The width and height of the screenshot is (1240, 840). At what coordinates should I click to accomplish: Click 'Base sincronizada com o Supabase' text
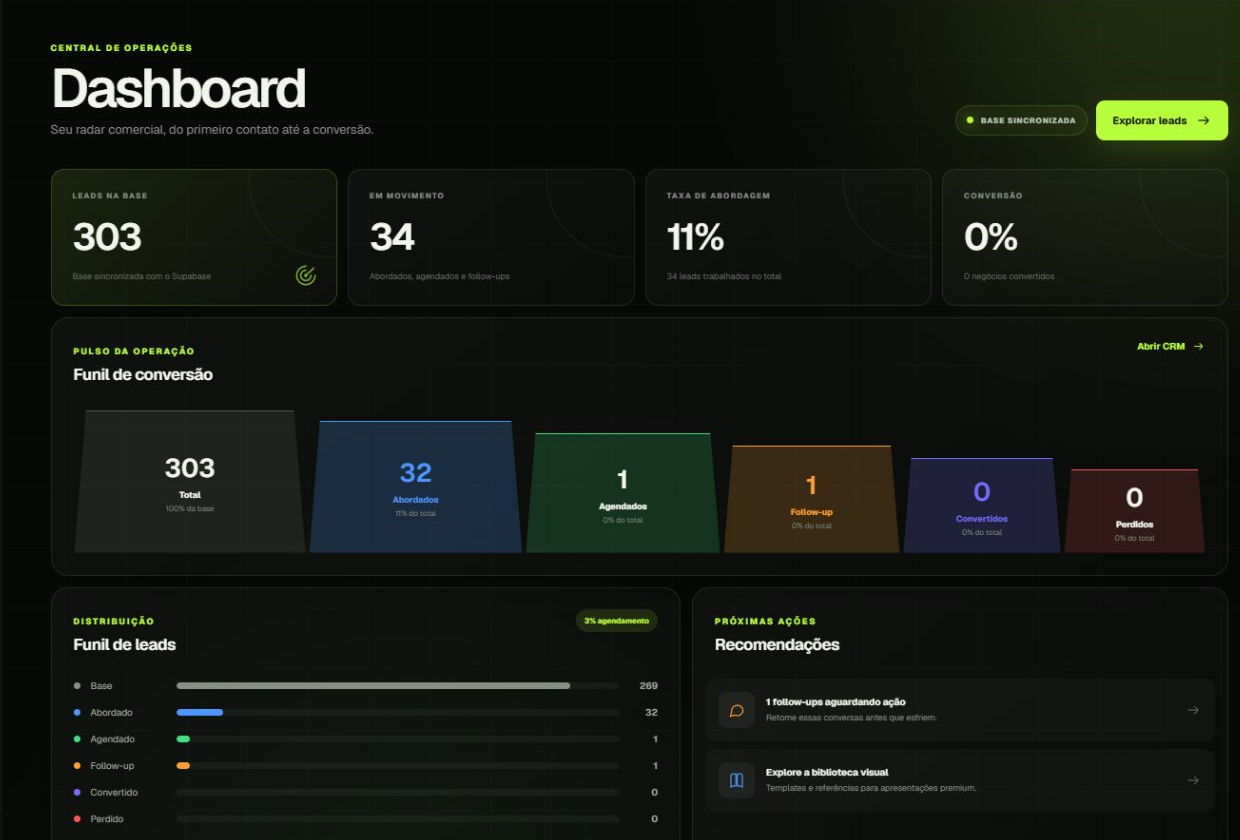(142, 276)
